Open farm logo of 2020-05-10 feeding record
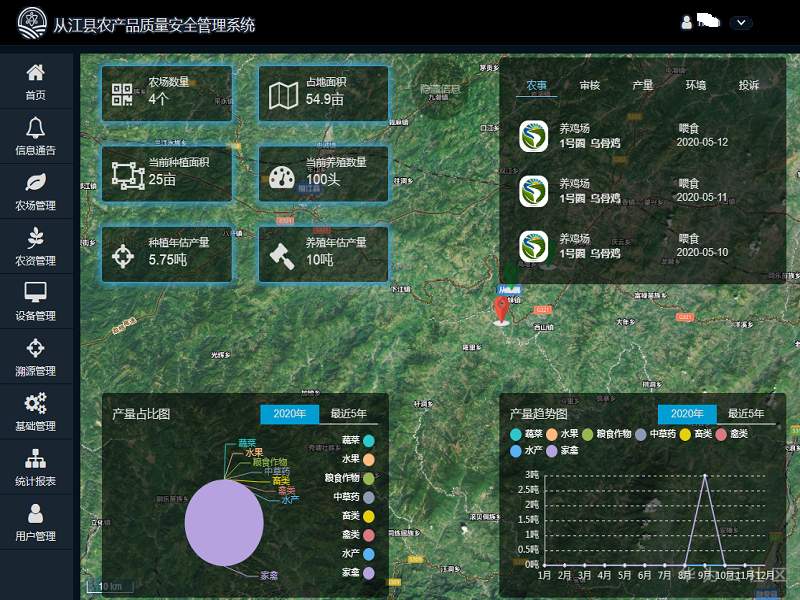The height and width of the screenshot is (600, 800). tap(534, 246)
